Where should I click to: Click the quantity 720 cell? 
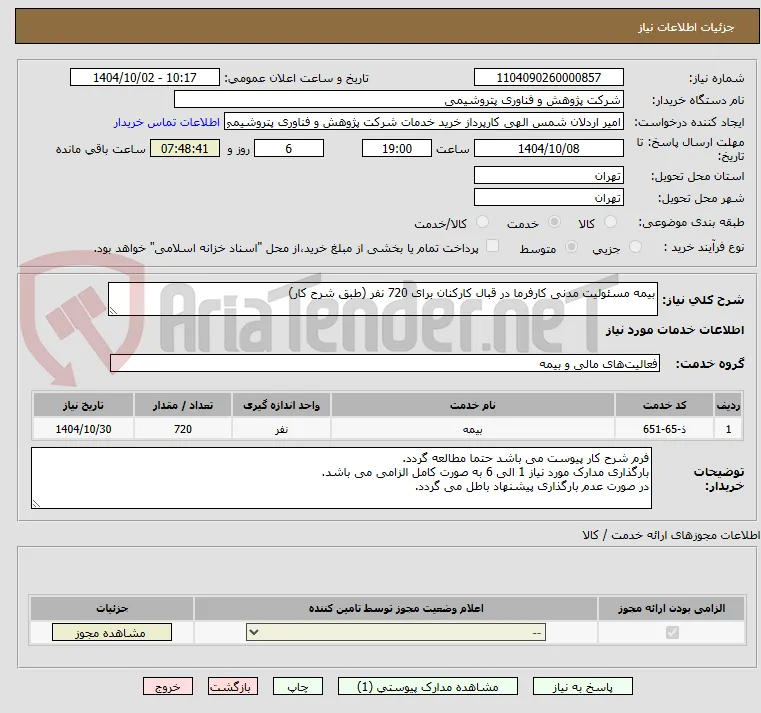[x=183, y=429]
